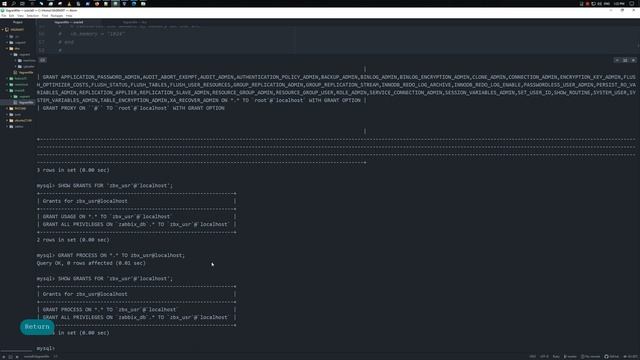This screenshot has width=640, height=360.
Task: Click the git Fetch status item
Action: pos(591,356)
